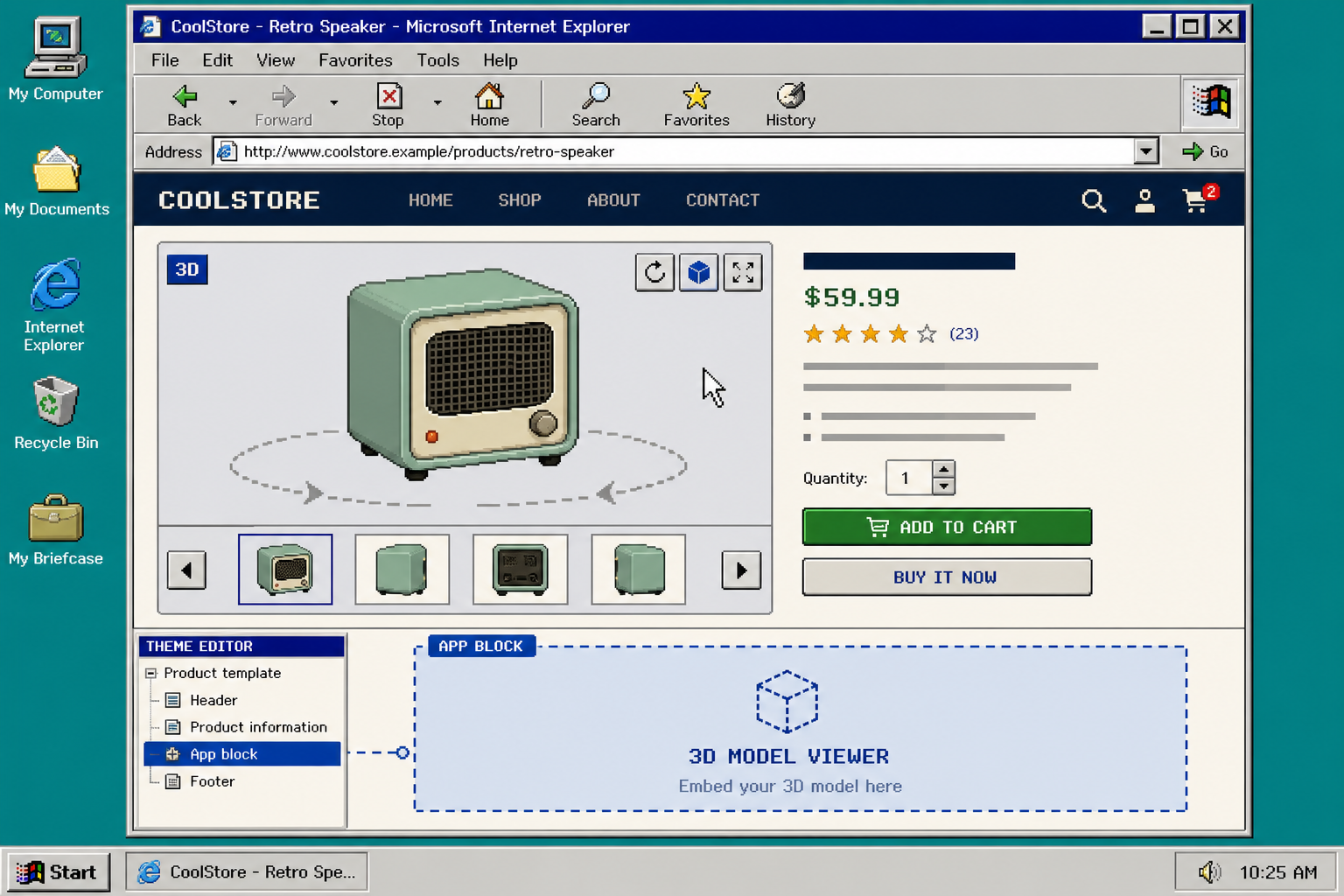Expand the Back button history arrow
The width and height of the screenshot is (1344, 896).
click(233, 102)
